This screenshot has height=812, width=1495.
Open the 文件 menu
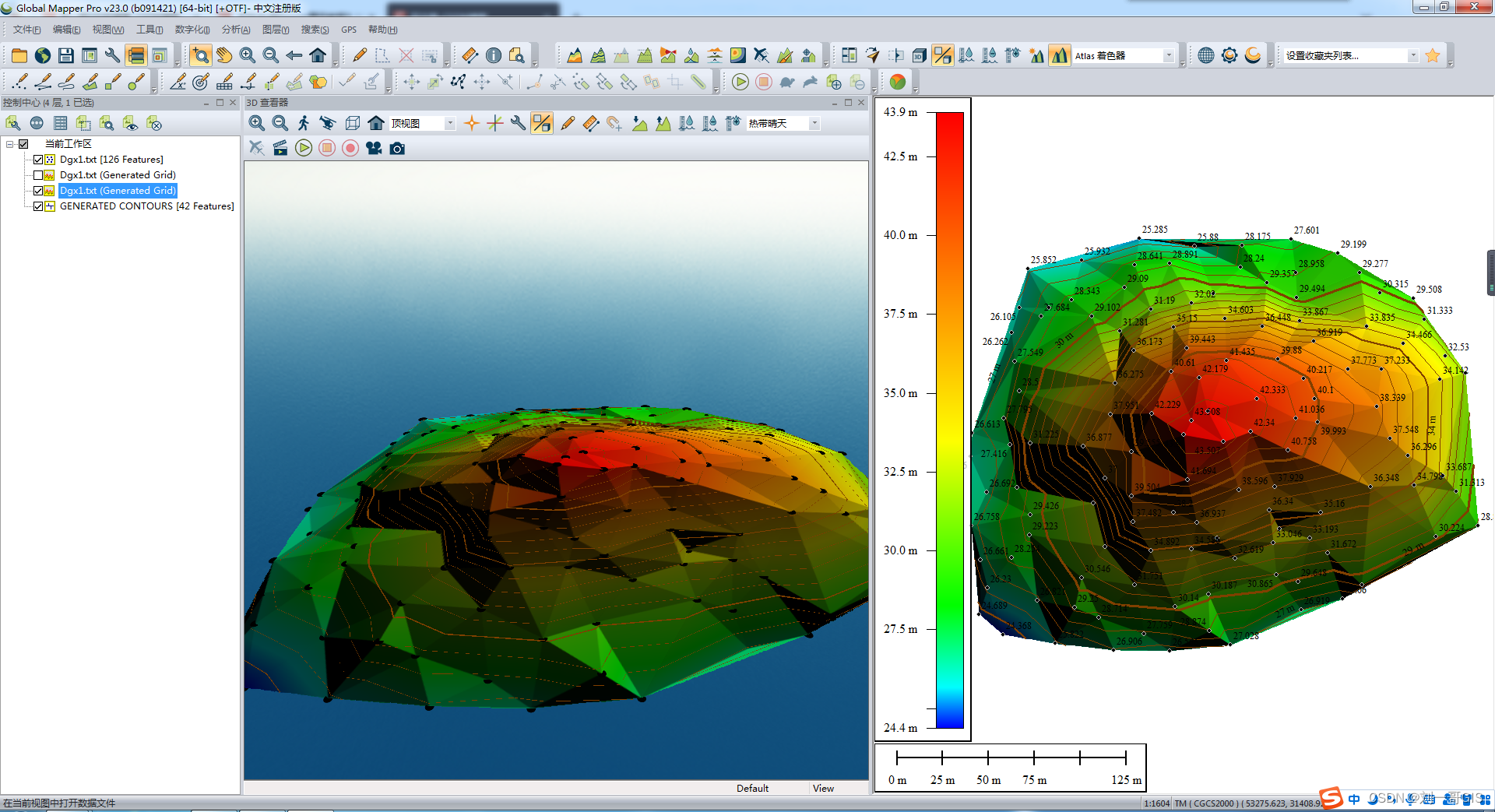coord(26,30)
